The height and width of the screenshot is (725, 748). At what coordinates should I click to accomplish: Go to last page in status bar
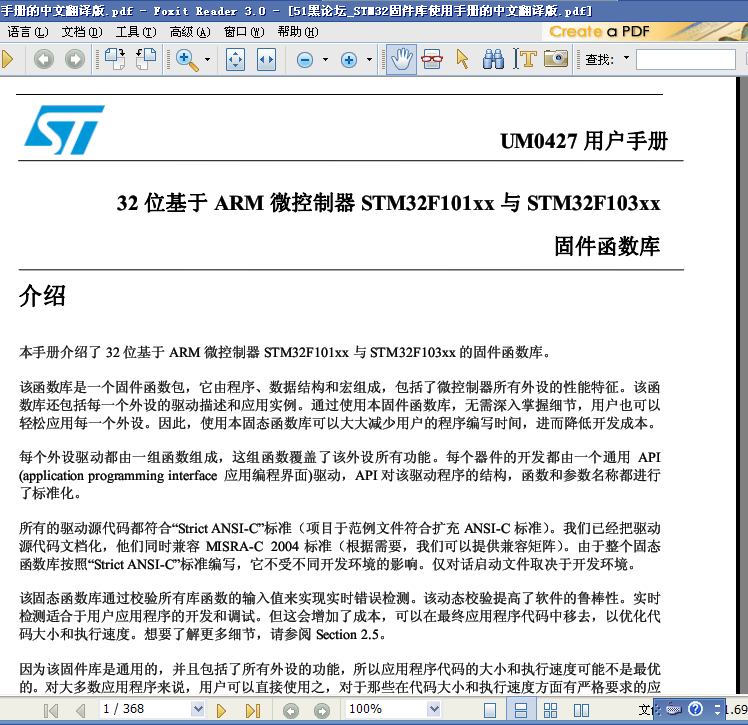click(x=253, y=710)
